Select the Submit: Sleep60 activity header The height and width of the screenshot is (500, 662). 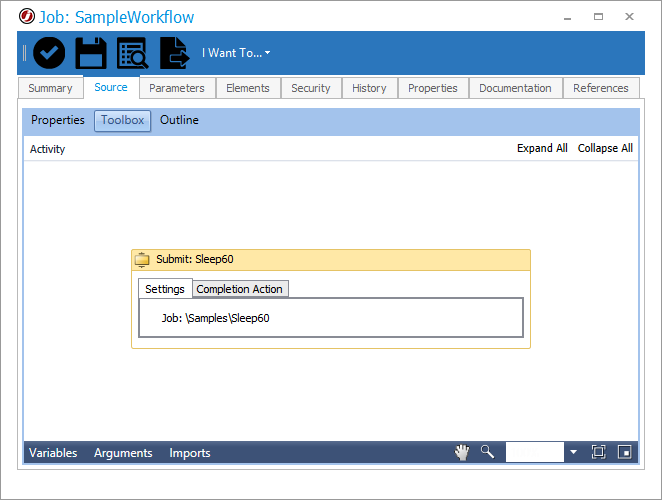tap(331, 260)
